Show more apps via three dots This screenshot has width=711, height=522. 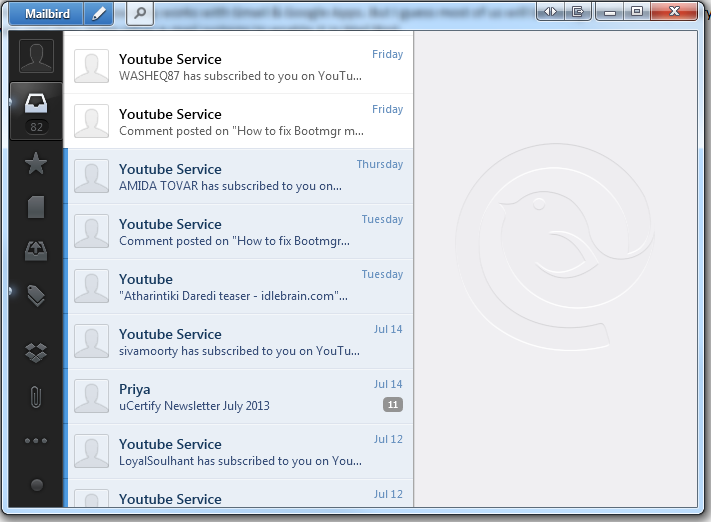[x=36, y=440]
